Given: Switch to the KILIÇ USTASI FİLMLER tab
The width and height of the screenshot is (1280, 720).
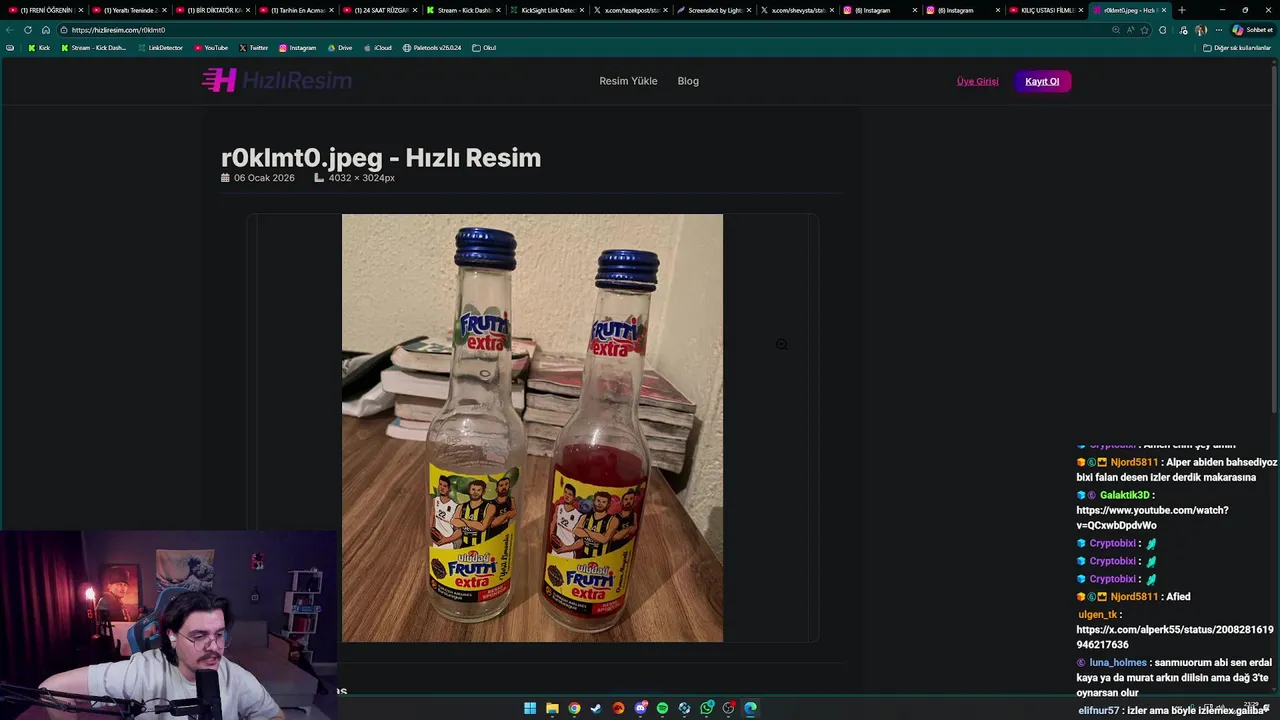Looking at the screenshot, I should tap(1045, 10).
